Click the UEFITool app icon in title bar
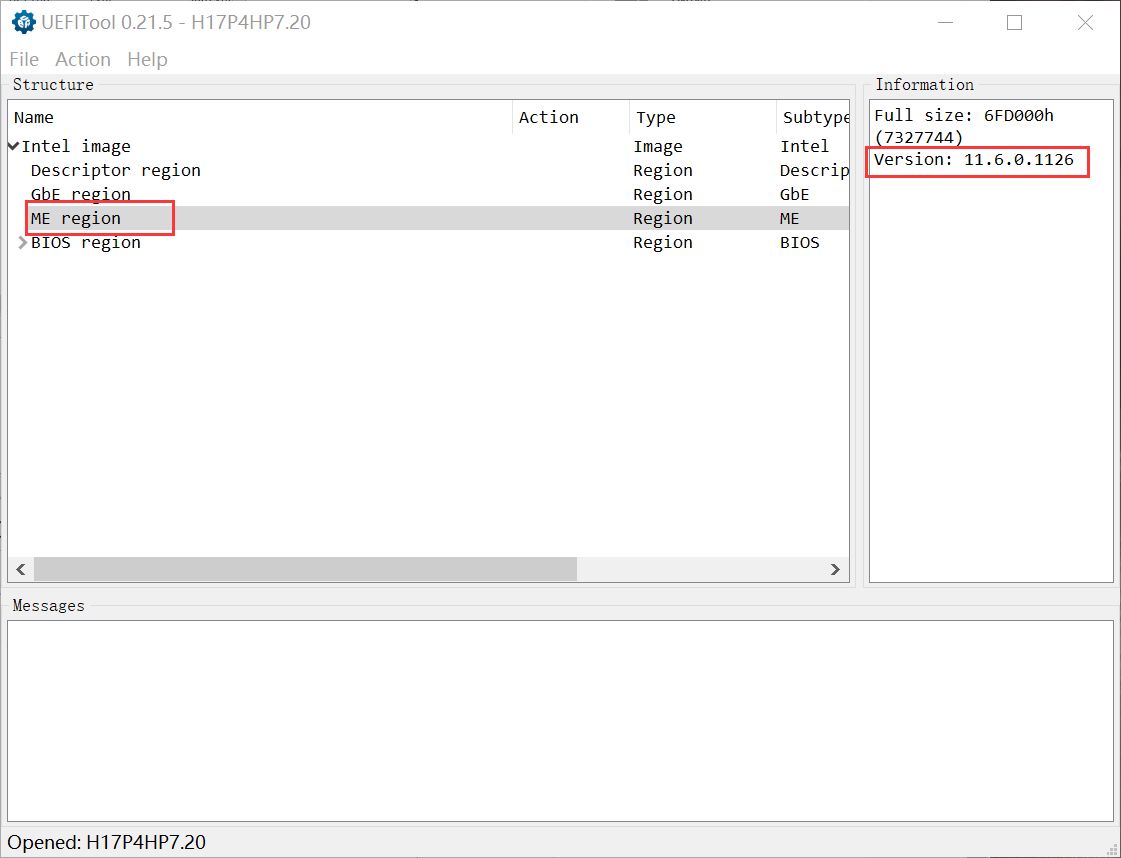1121x858 pixels. pos(24,22)
